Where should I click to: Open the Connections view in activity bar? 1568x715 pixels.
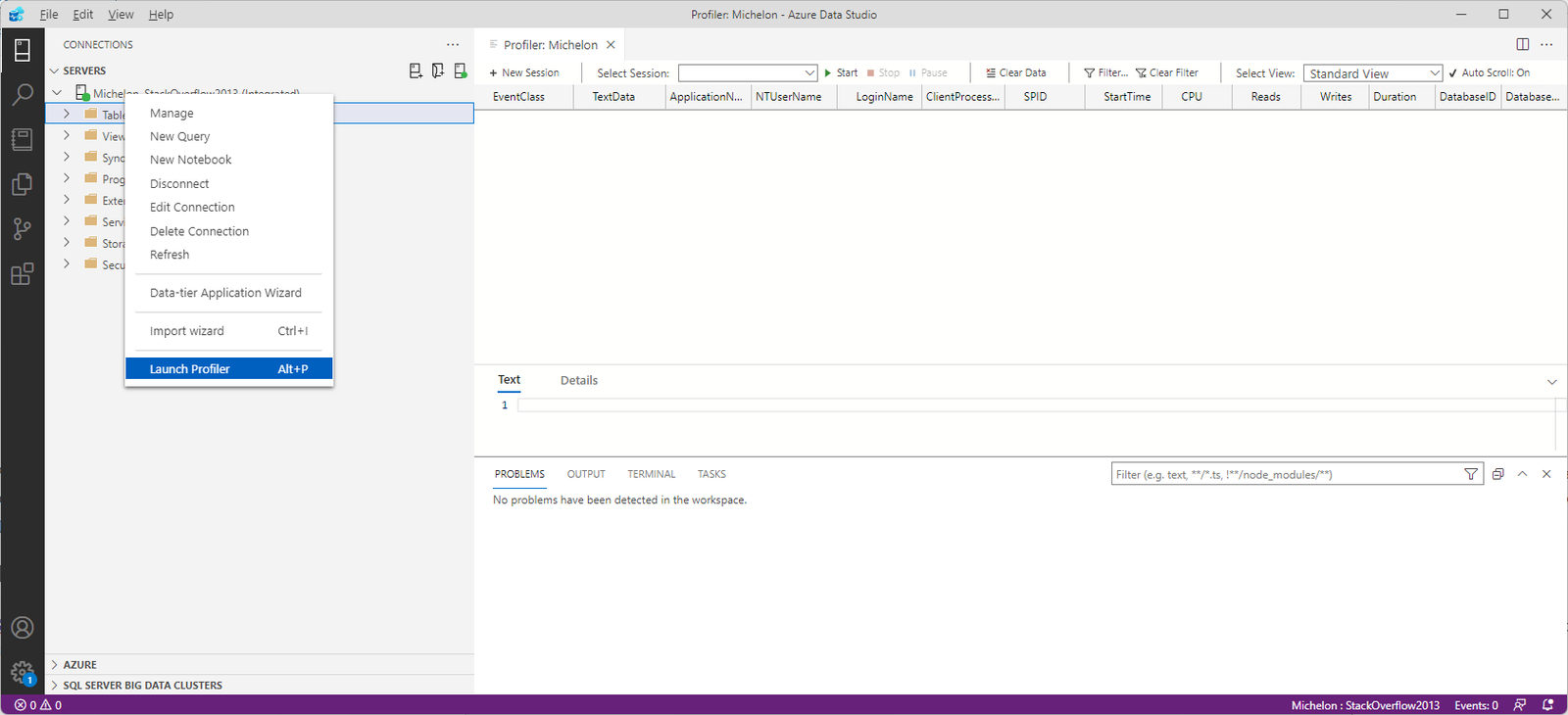pyautogui.click(x=23, y=49)
